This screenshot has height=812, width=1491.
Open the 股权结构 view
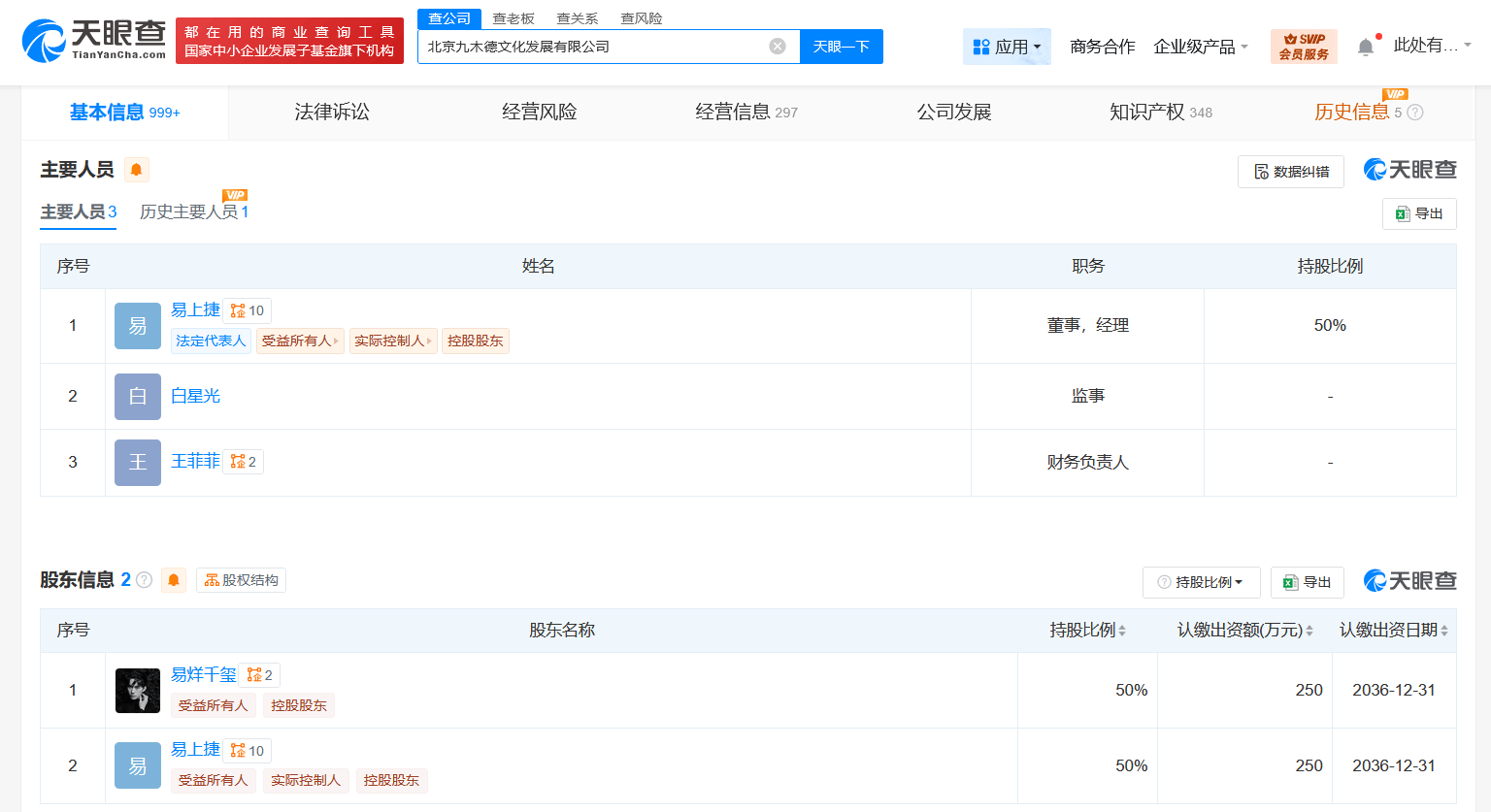tap(241, 580)
